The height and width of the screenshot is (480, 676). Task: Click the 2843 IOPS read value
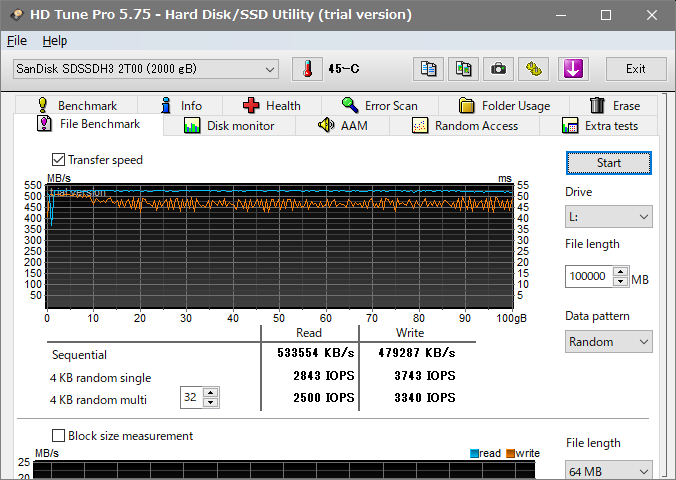324,376
